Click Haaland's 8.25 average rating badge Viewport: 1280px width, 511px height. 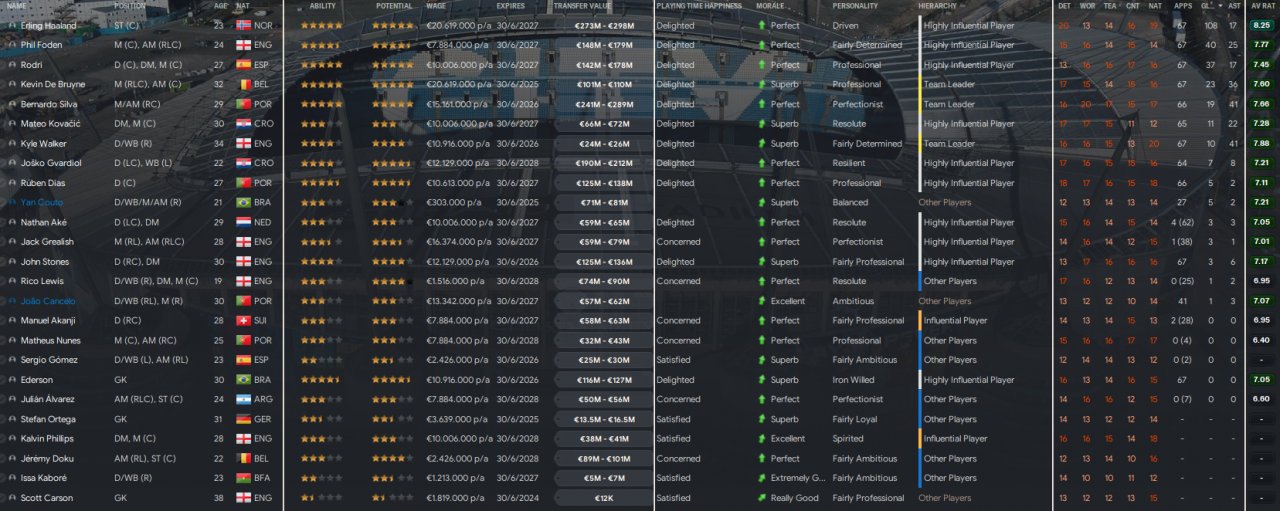[x=1261, y=25]
